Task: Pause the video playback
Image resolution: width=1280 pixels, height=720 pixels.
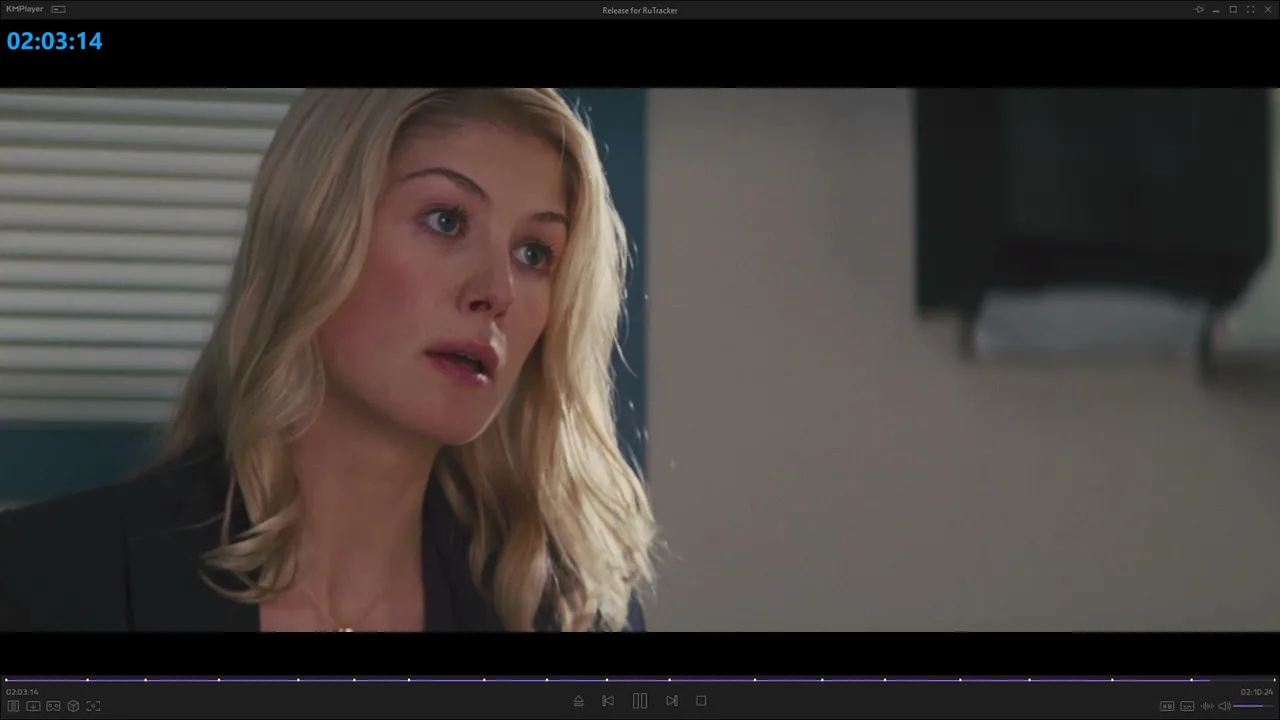Action: coord(640,701)
